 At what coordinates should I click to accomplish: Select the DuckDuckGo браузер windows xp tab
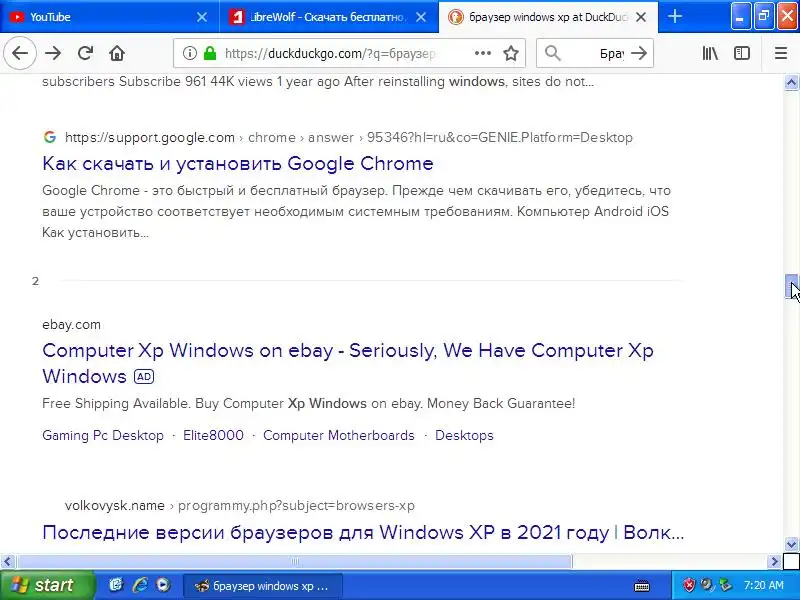tap(548, 17)
